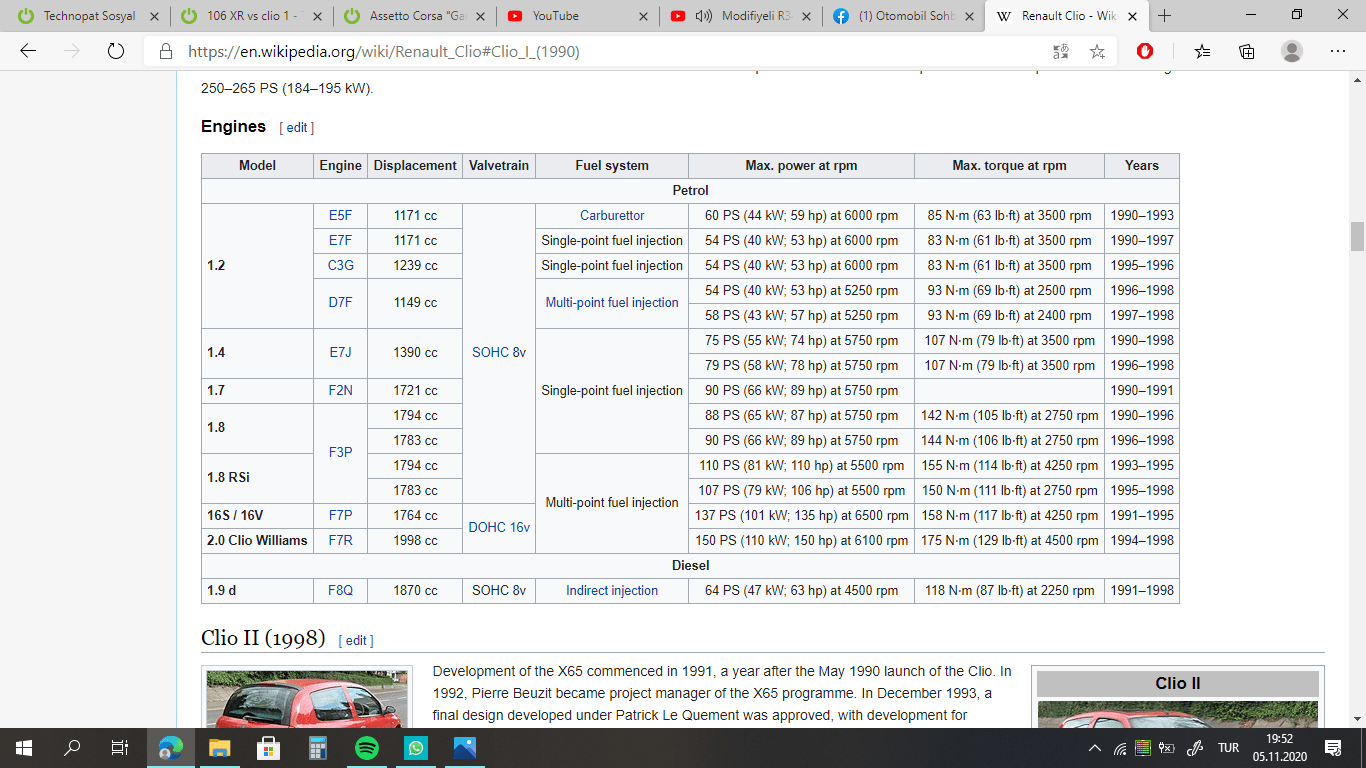
Task: Open File Explorer from the taskbar
Action: [x=220, y=747]
